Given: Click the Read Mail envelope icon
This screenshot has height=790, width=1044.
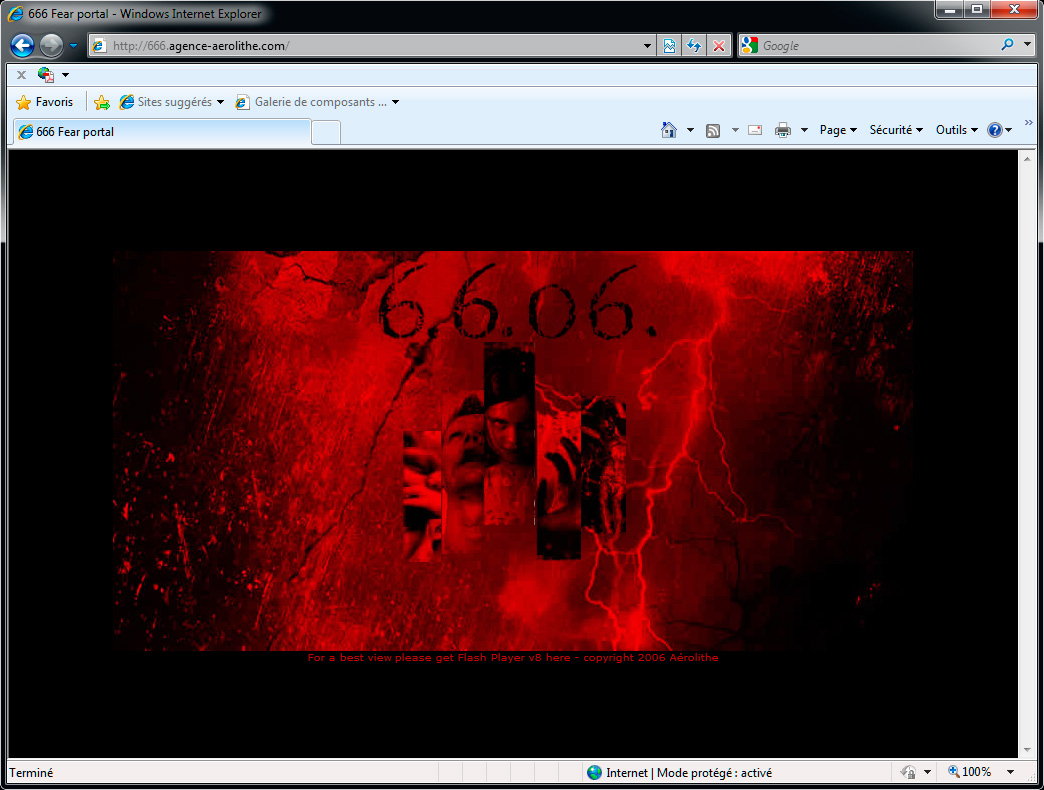Looking at the screenshot, I should 755,130.
